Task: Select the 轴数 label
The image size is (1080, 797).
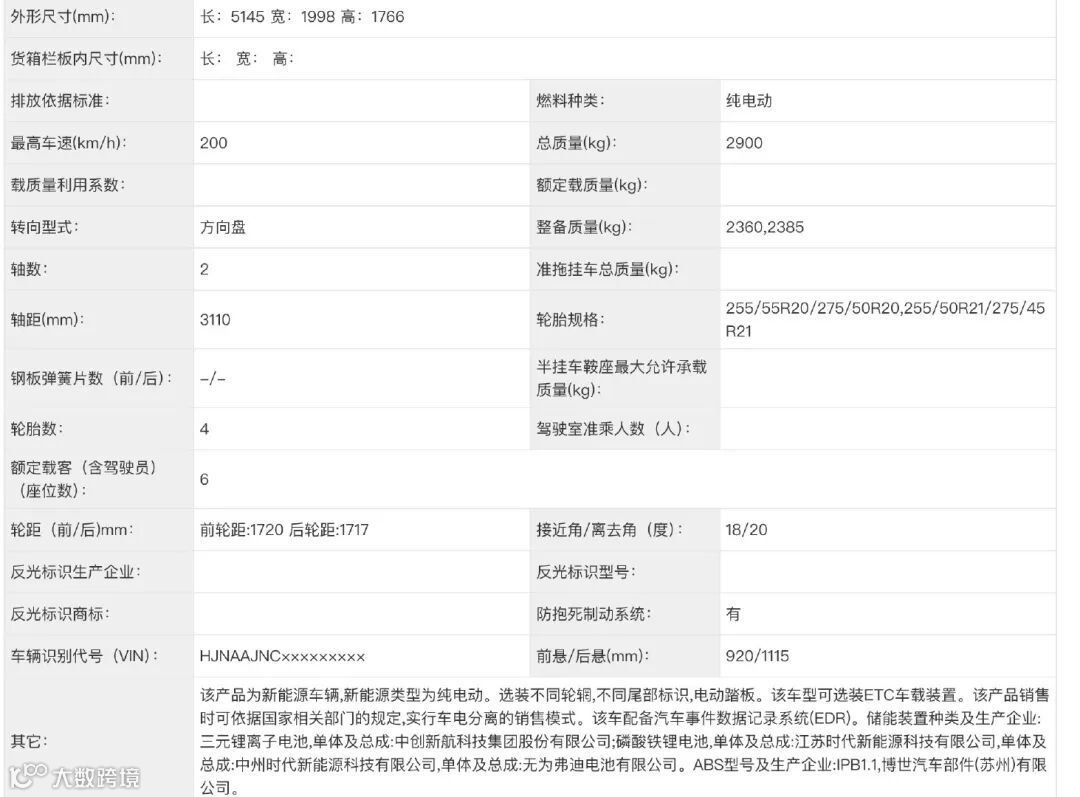Action: tap(29, 269)
